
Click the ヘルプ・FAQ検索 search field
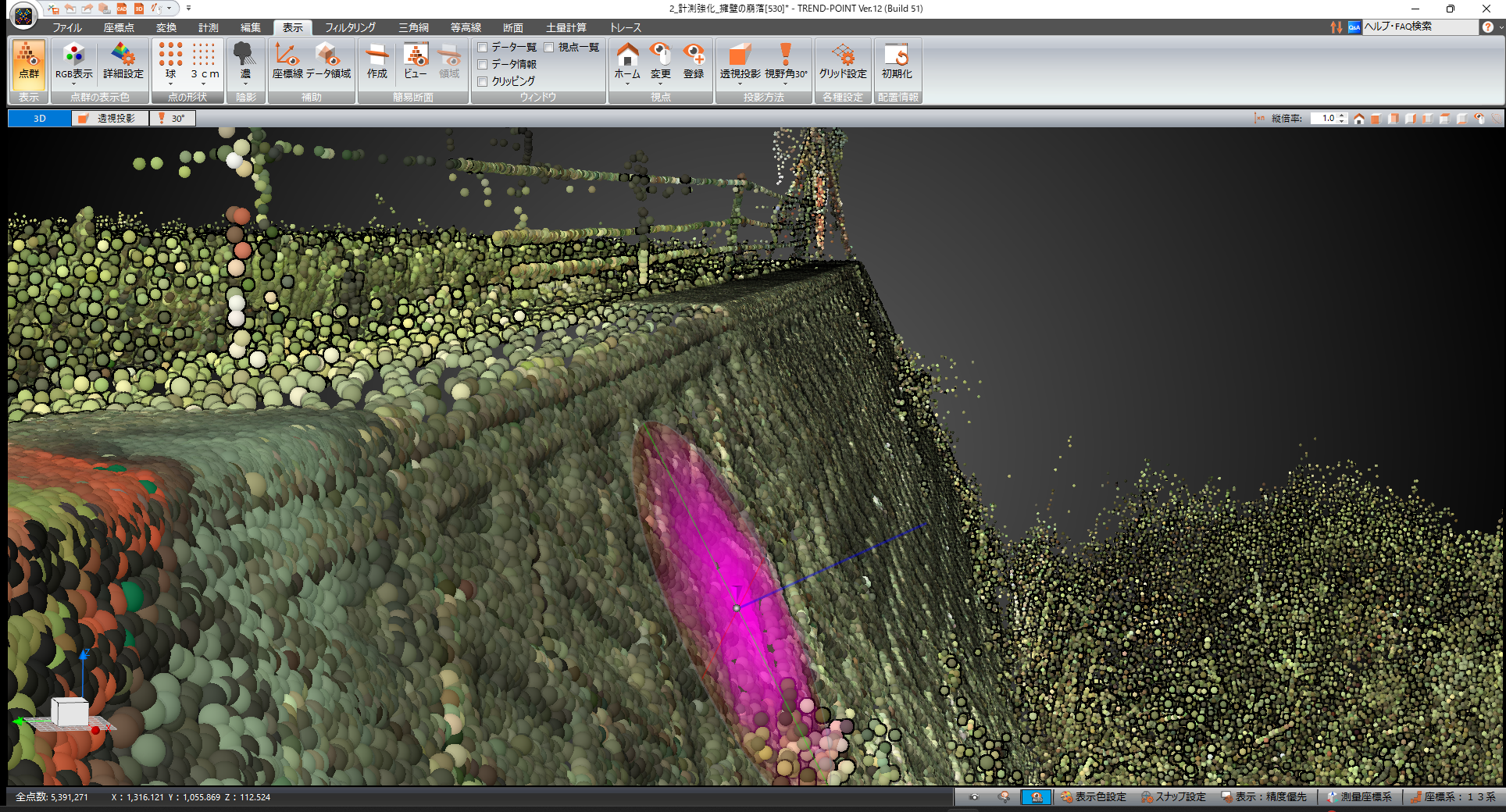(1419, 27)
